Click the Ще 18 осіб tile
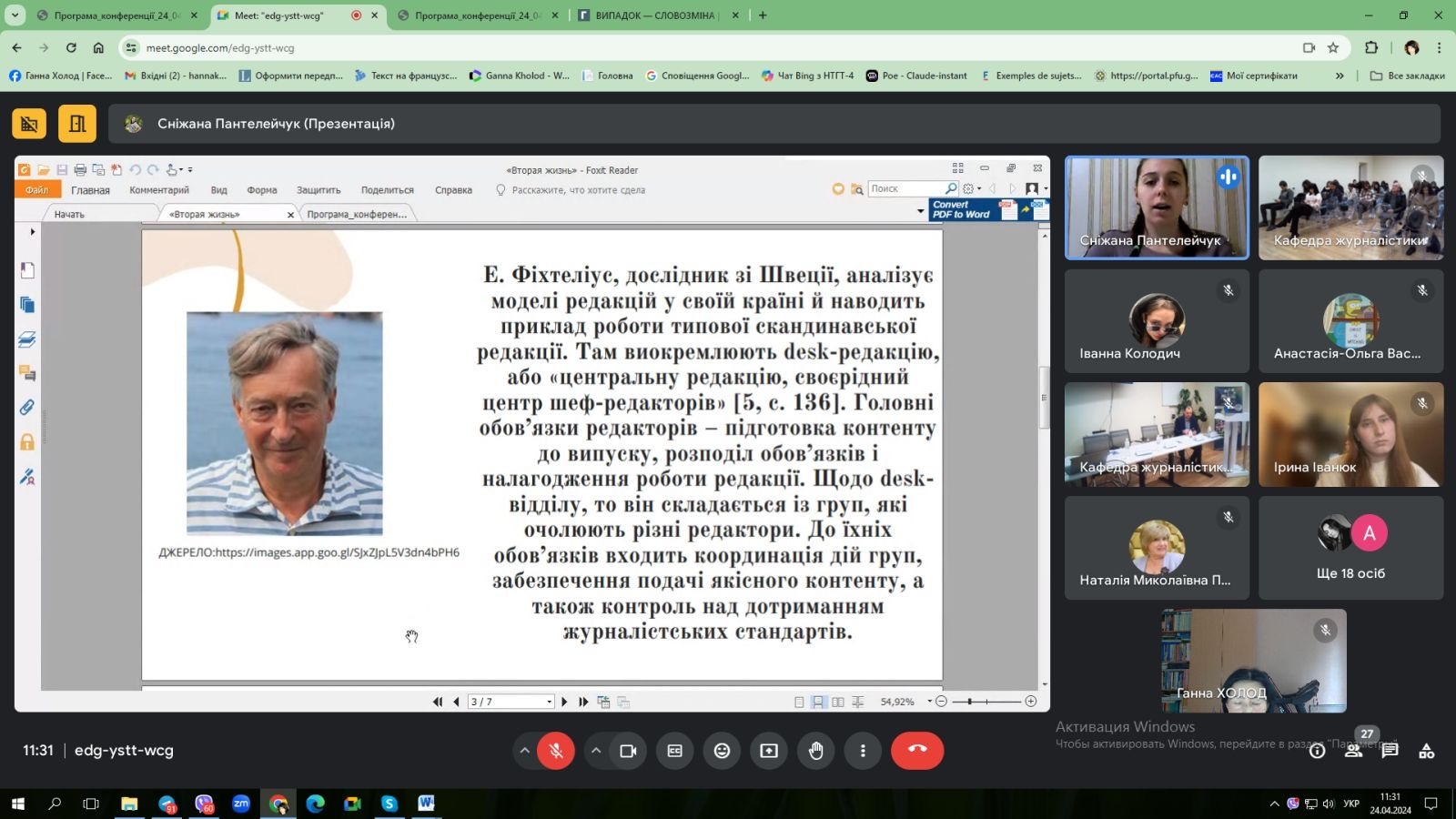 (1350, 548)
